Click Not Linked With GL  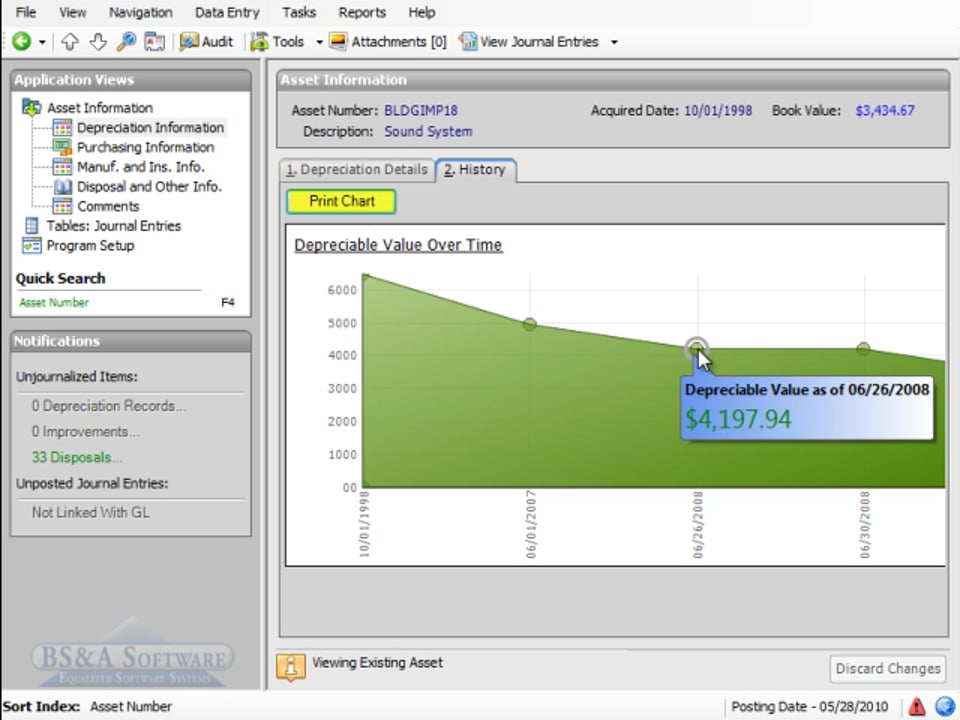91,512
